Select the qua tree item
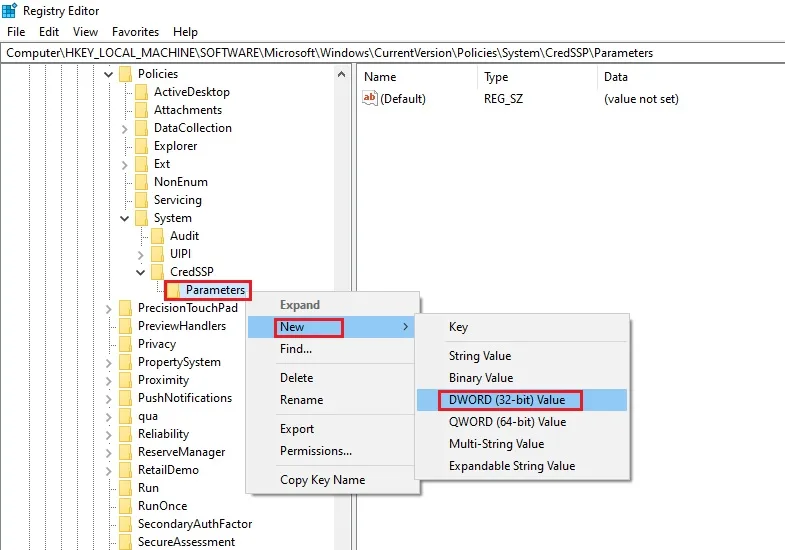This screenshot has width=785, height=550. coord(148,416)
